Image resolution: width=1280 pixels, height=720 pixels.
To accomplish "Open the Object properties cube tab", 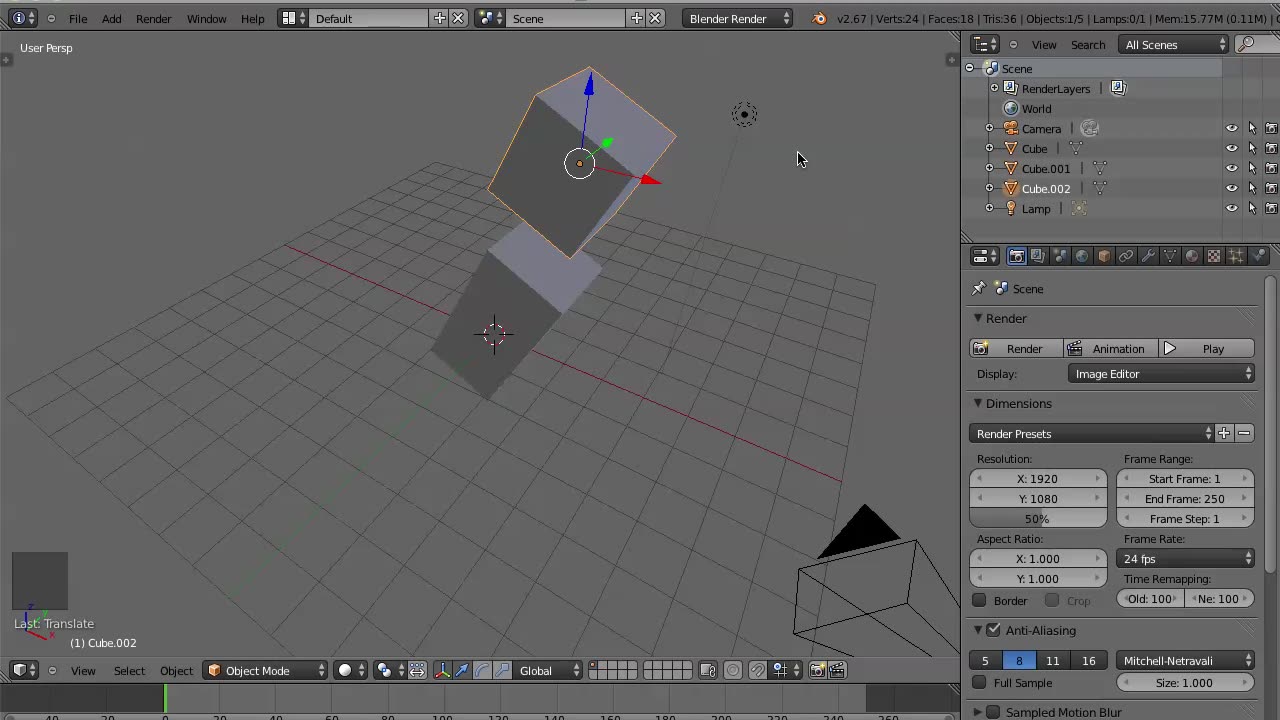I will [1104, 257].
